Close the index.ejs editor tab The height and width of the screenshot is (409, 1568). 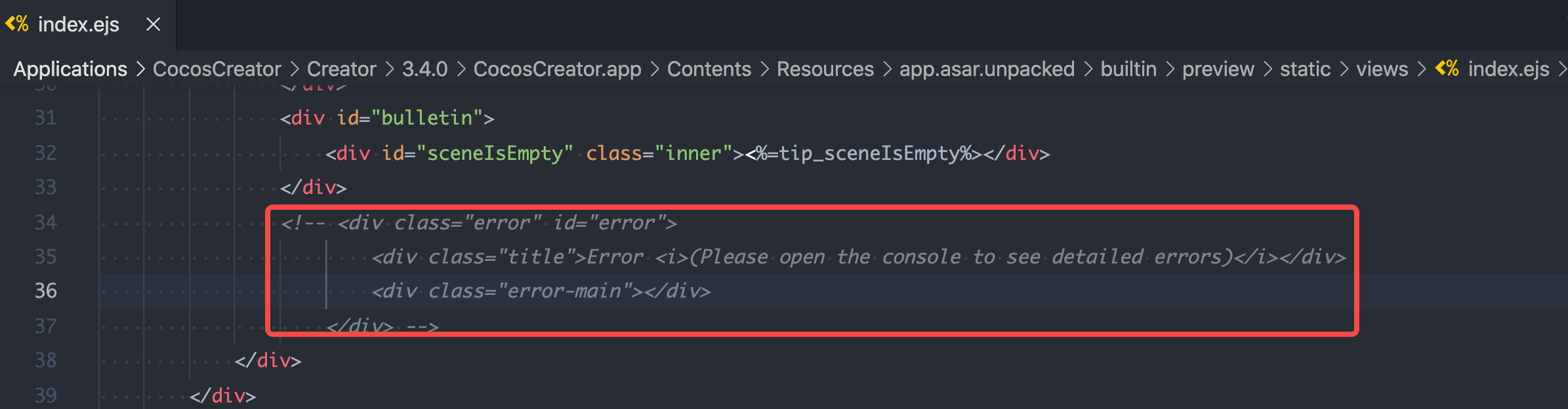[153, 24]
